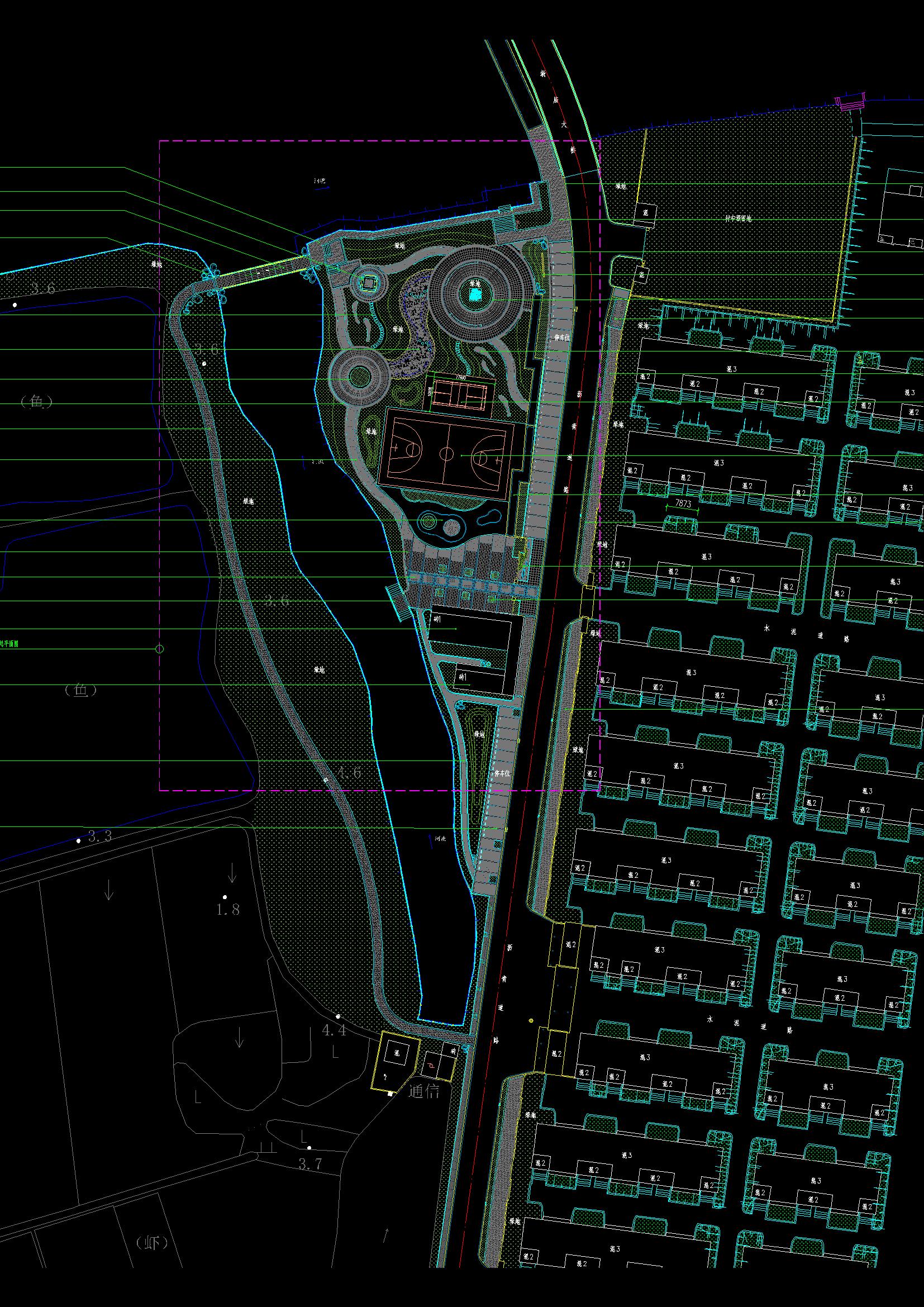Screen dimensions: 924x1307
Task: Click the small yellow circle on road
Action: tap(531, 1021)
